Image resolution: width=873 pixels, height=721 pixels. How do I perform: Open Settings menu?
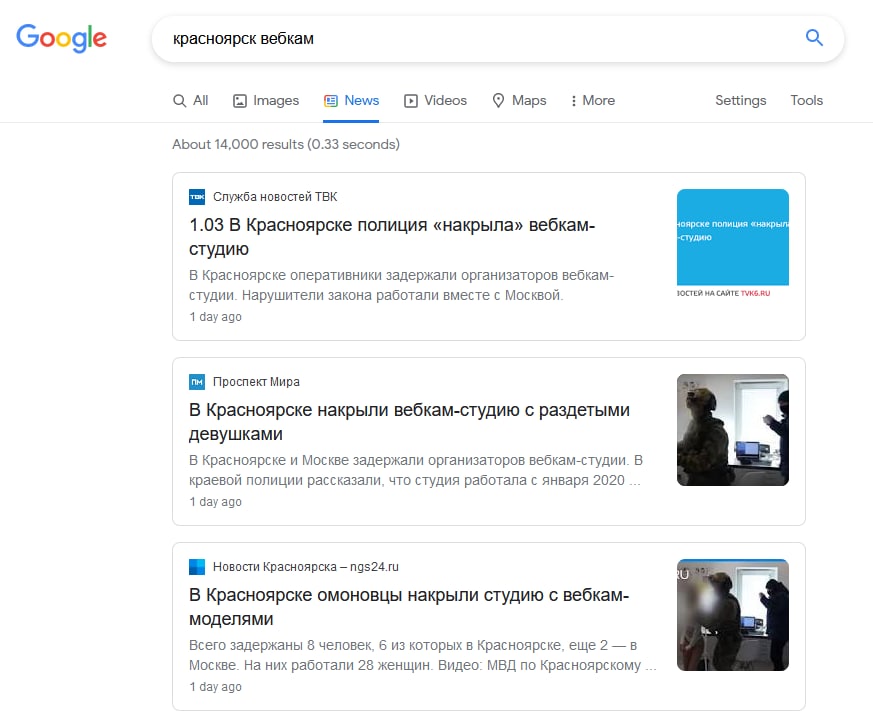coord(740,100)
